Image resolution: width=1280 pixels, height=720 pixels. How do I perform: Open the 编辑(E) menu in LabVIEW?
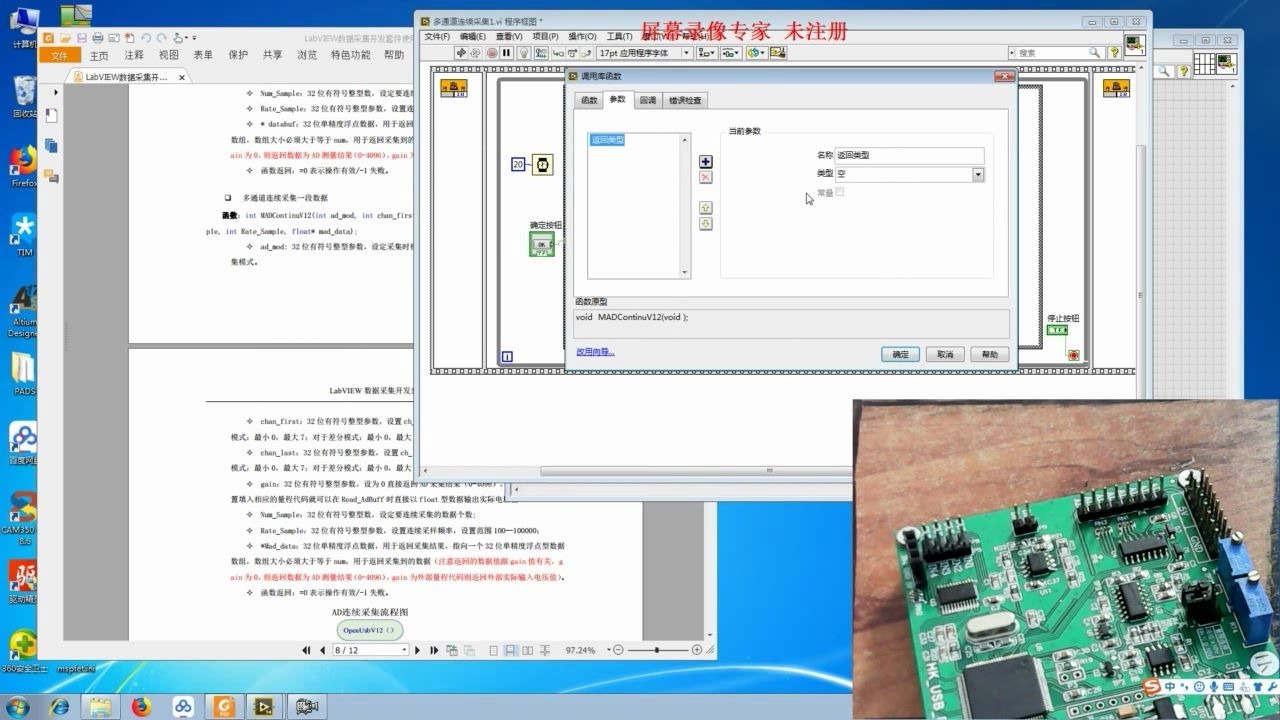(472, 36)
